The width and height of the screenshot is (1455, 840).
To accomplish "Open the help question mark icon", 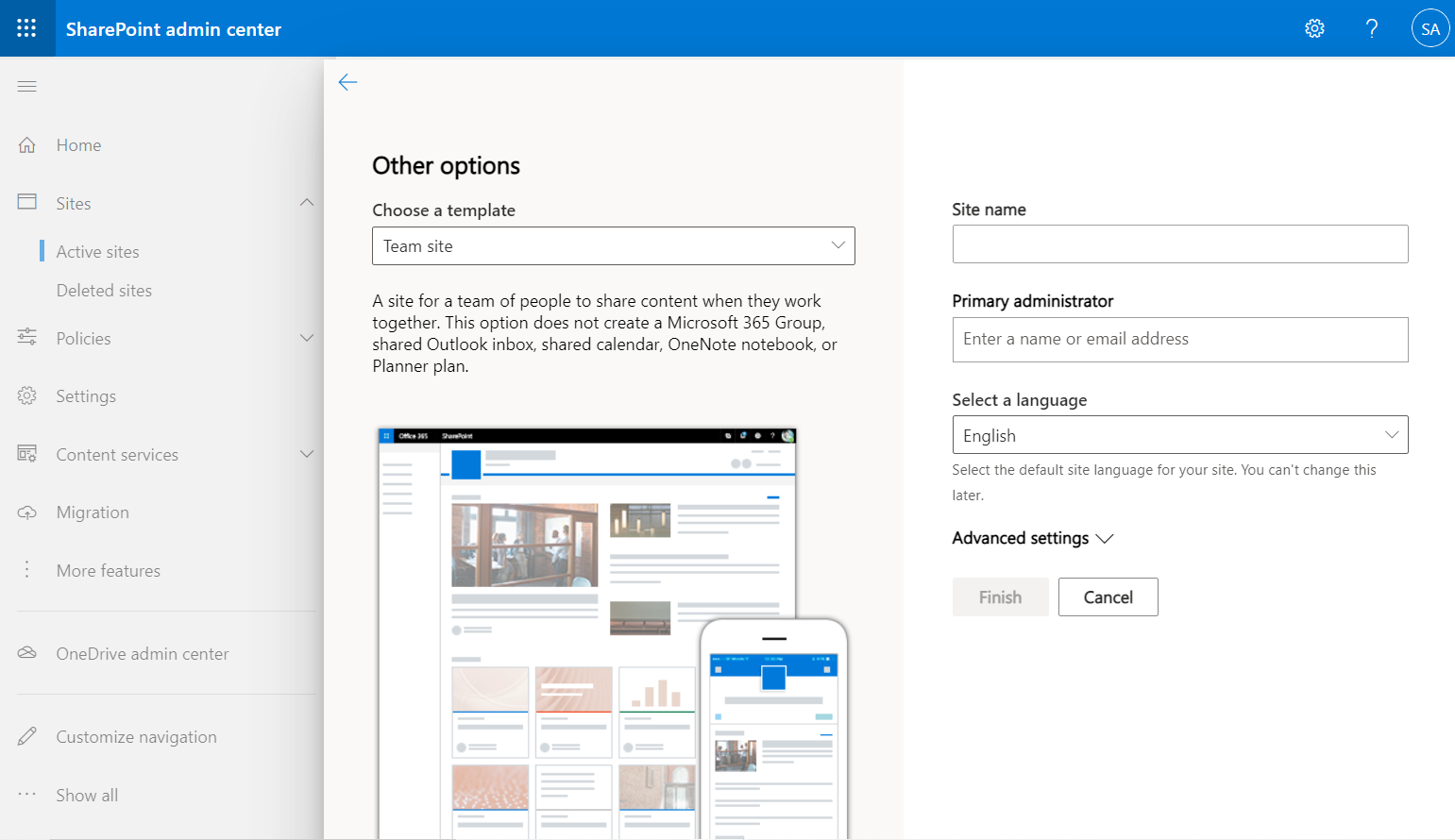I will click(1372, 28).
